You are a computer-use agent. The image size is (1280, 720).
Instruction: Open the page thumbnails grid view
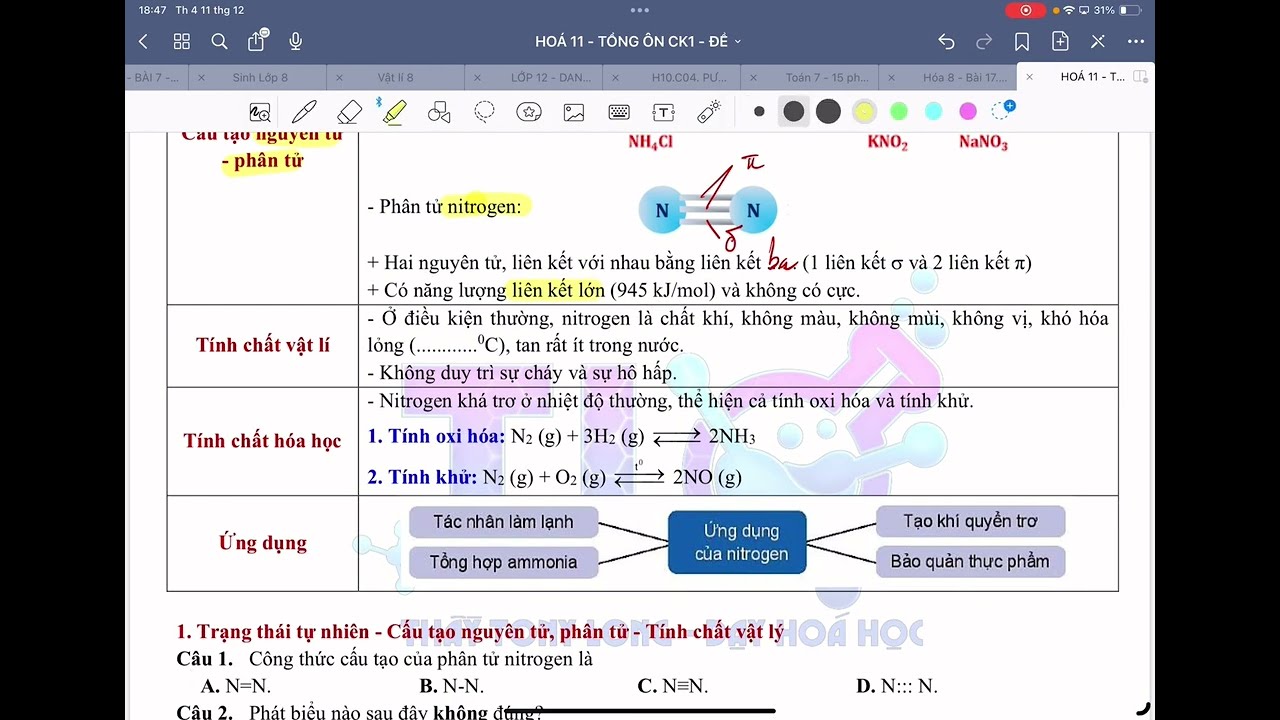(181, 41)
